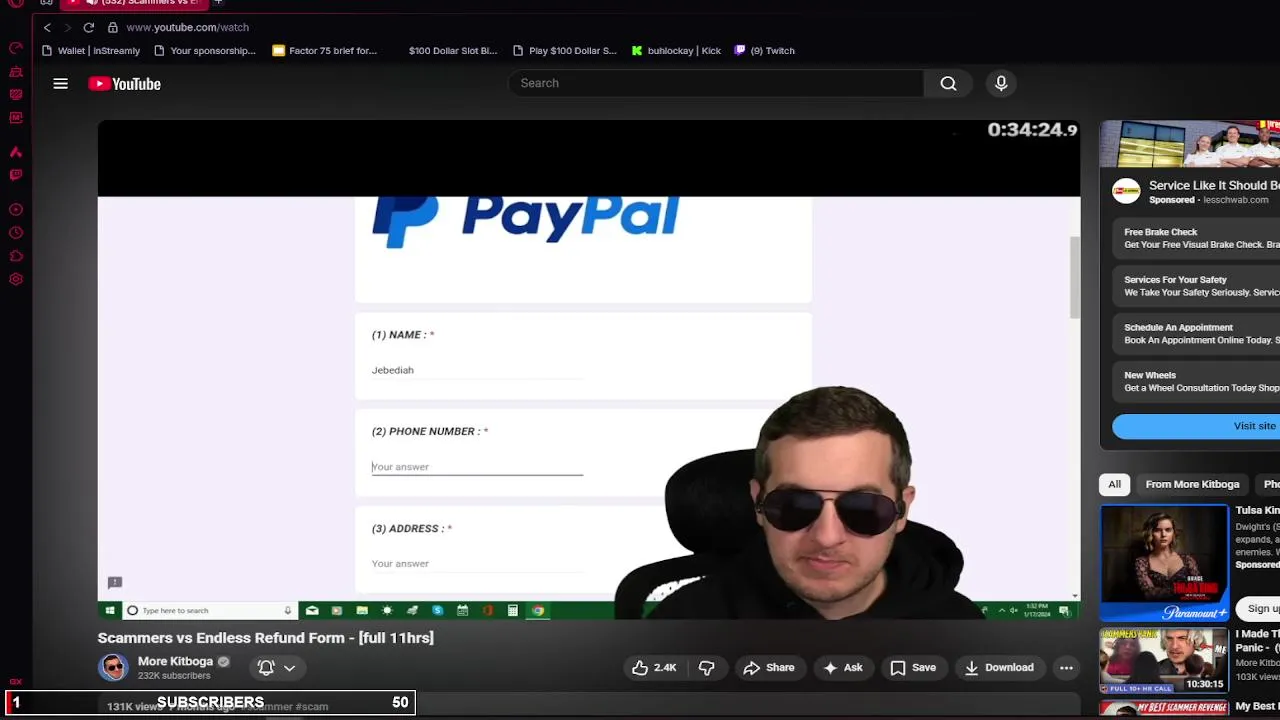Open the More Kitboga channel name
The height and width of the screenshot is (720, 1280).
(175, 661)
